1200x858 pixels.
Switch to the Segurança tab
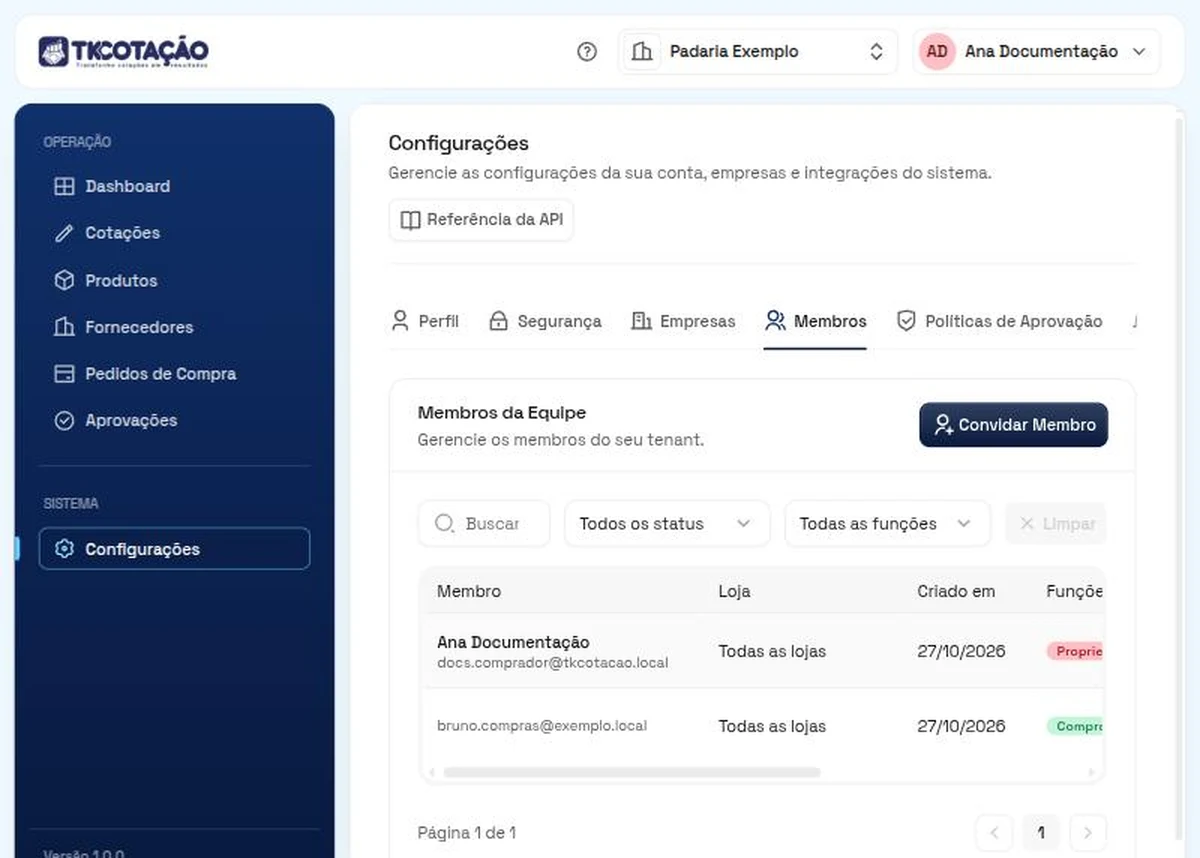point(545,321)
